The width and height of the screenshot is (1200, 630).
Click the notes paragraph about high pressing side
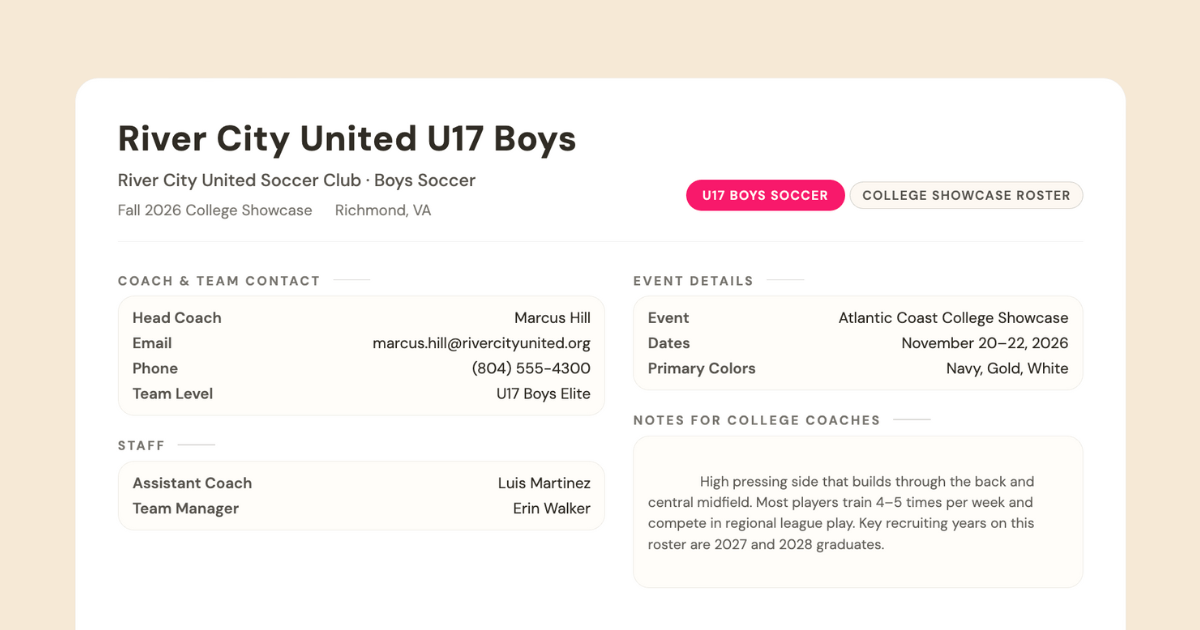tap(841, 513)
